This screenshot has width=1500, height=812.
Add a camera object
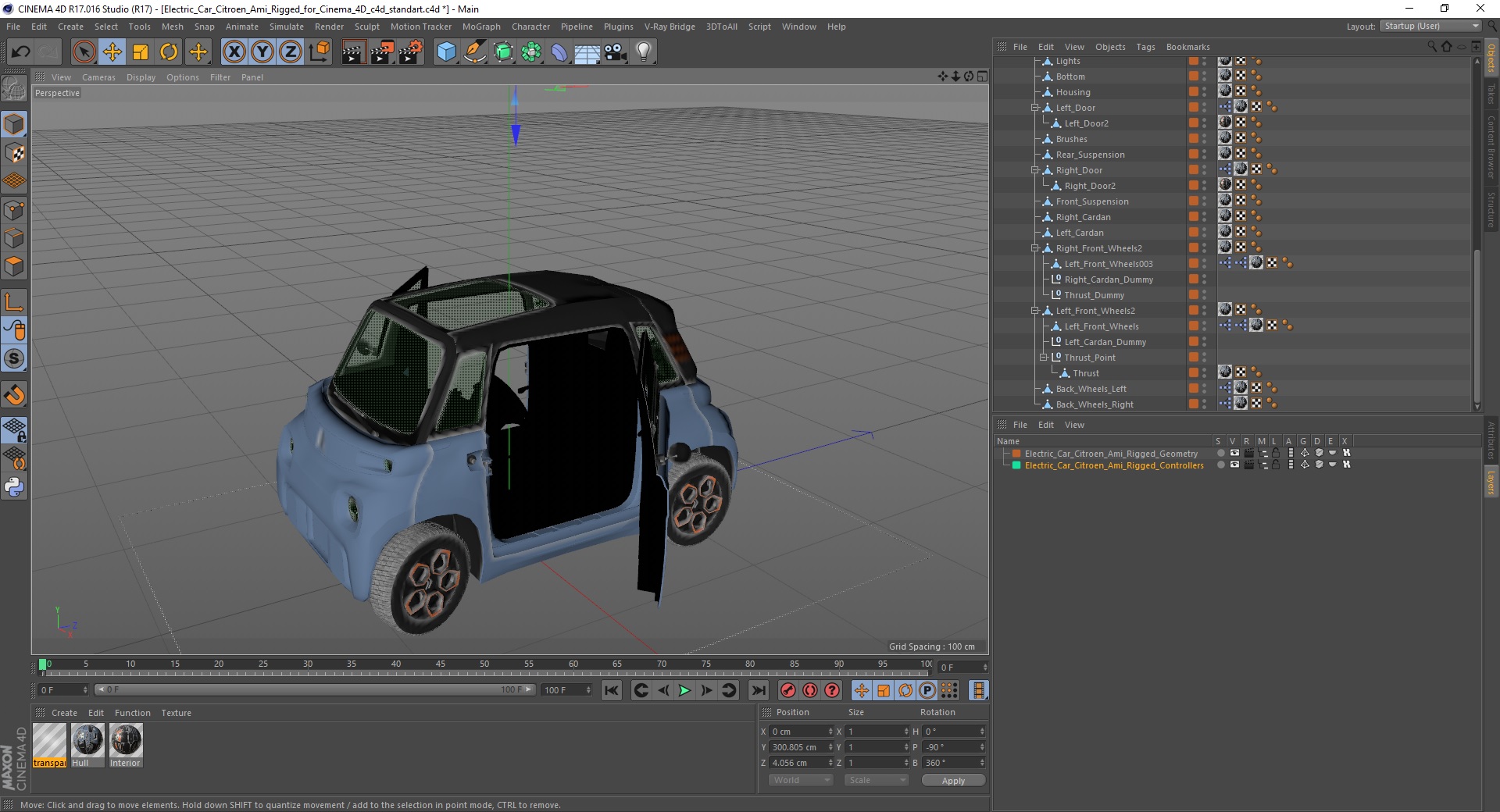tap(616, 52)
